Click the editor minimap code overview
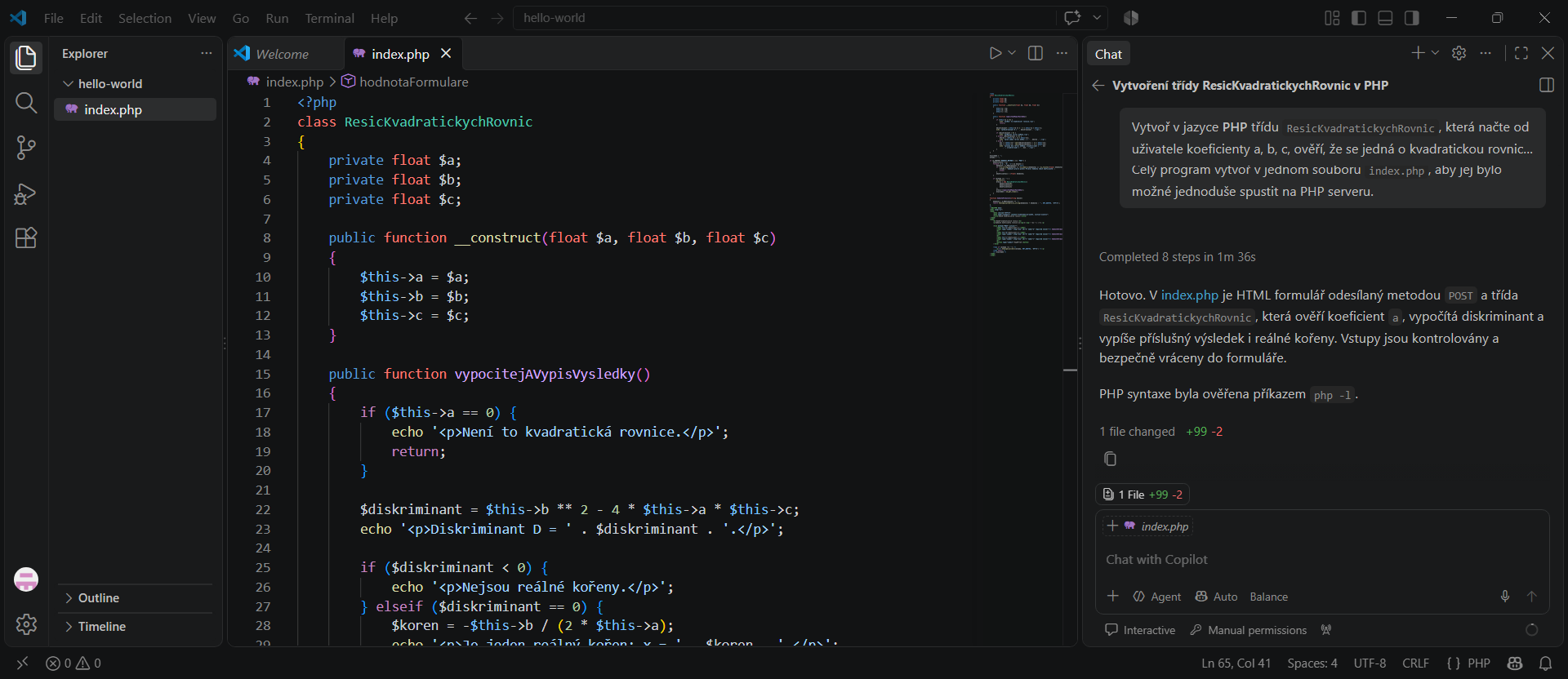The height and width of the screenshot is (679, 1568). point(1026,174)
